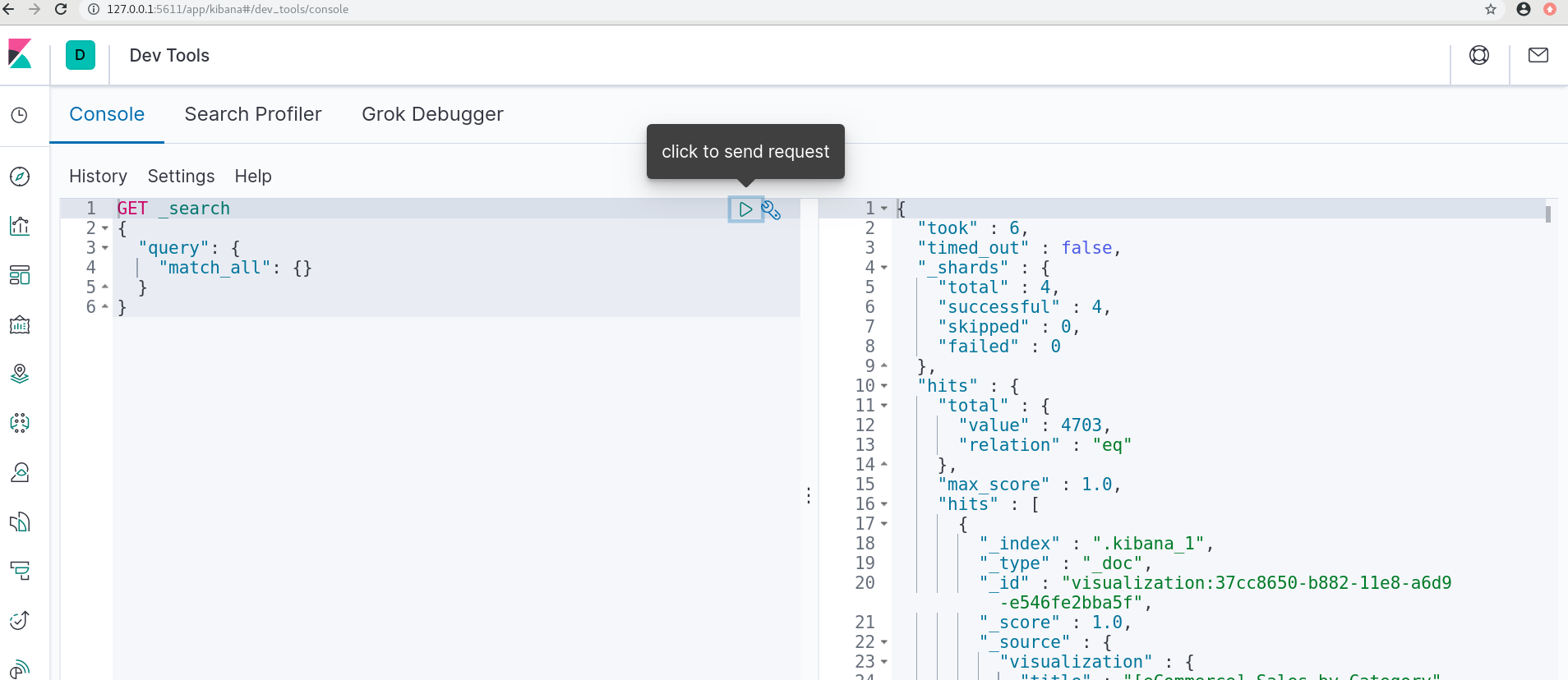Collapse the request body at line 2

tap(105, 228)
